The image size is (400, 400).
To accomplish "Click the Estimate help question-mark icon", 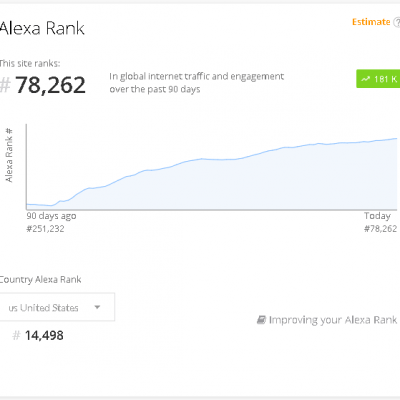I will [x=397, y=22].
